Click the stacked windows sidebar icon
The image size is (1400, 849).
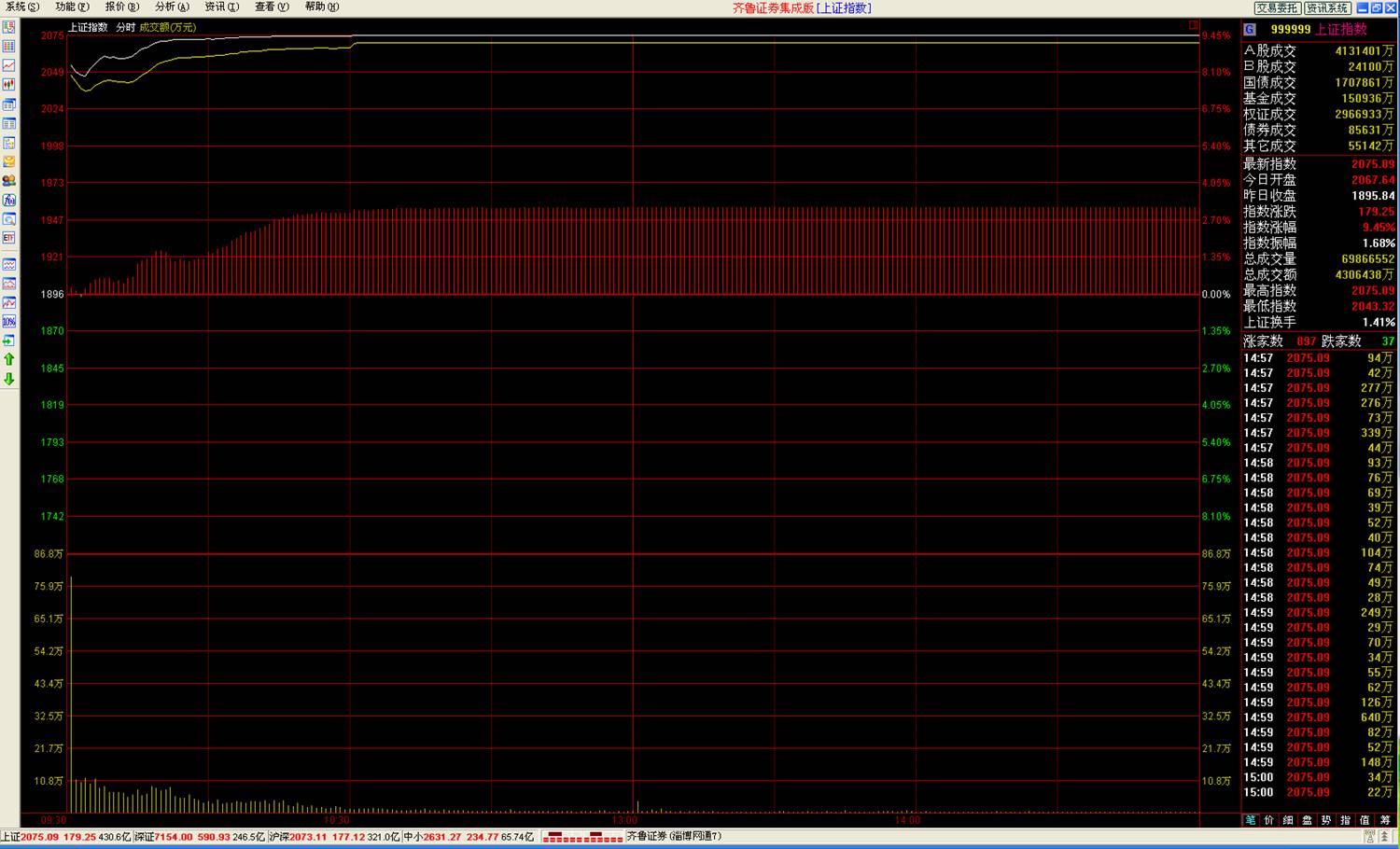coord(9,104)
